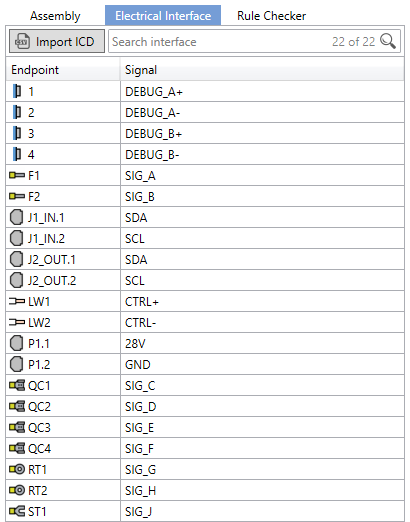Image resolution: width=410 pixels, height=522 pixels.
Task: Select the SIG_H signal cell
Action: [262, 490]
